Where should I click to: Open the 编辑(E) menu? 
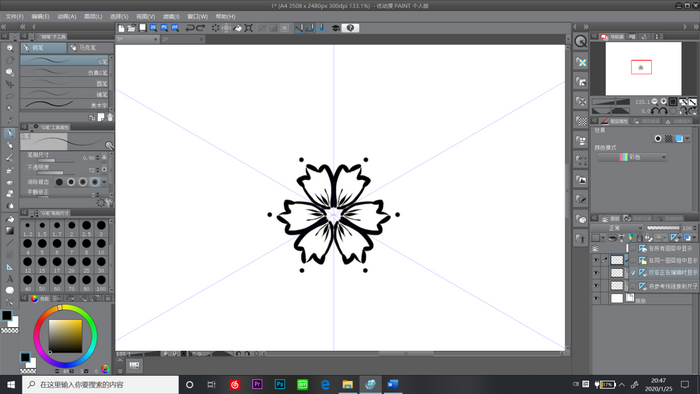pos(40,17)
